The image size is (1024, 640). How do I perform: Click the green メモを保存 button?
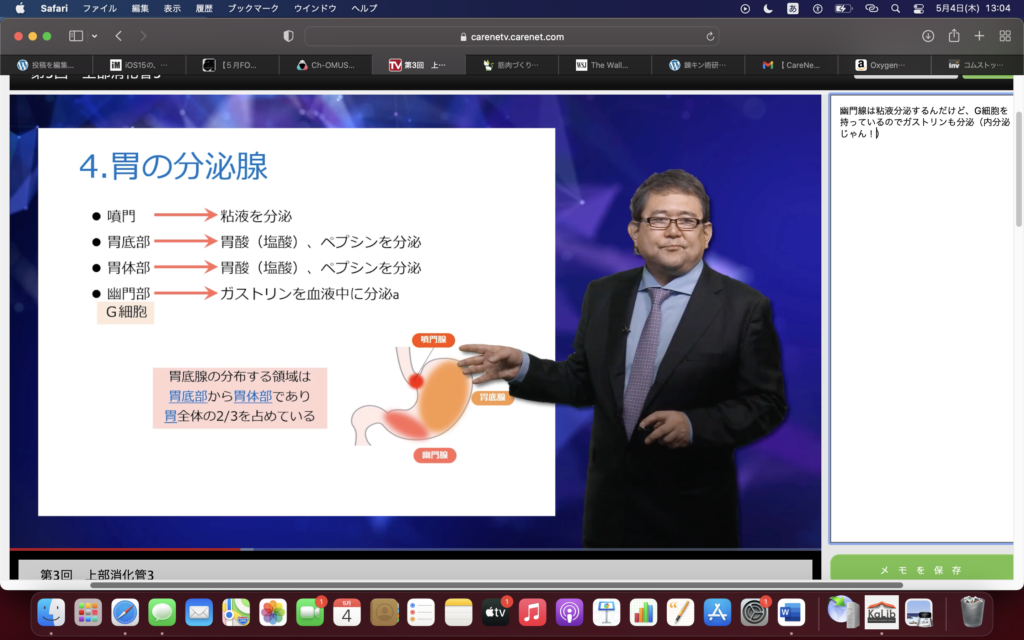point(921,570)
